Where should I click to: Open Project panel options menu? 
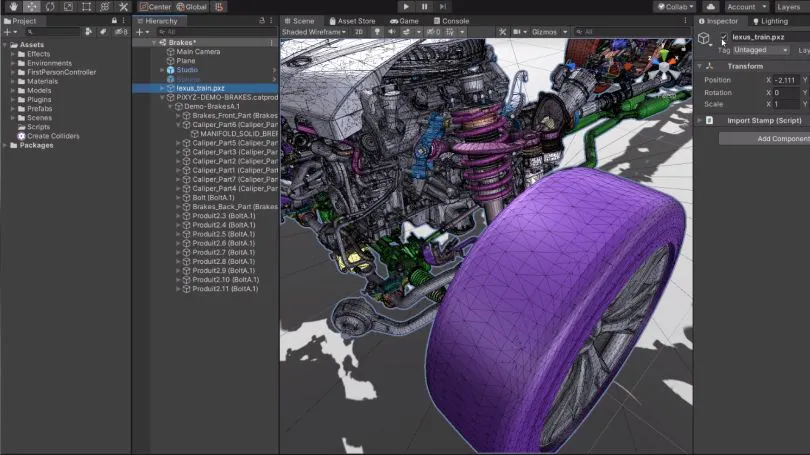tap(124, 21)
